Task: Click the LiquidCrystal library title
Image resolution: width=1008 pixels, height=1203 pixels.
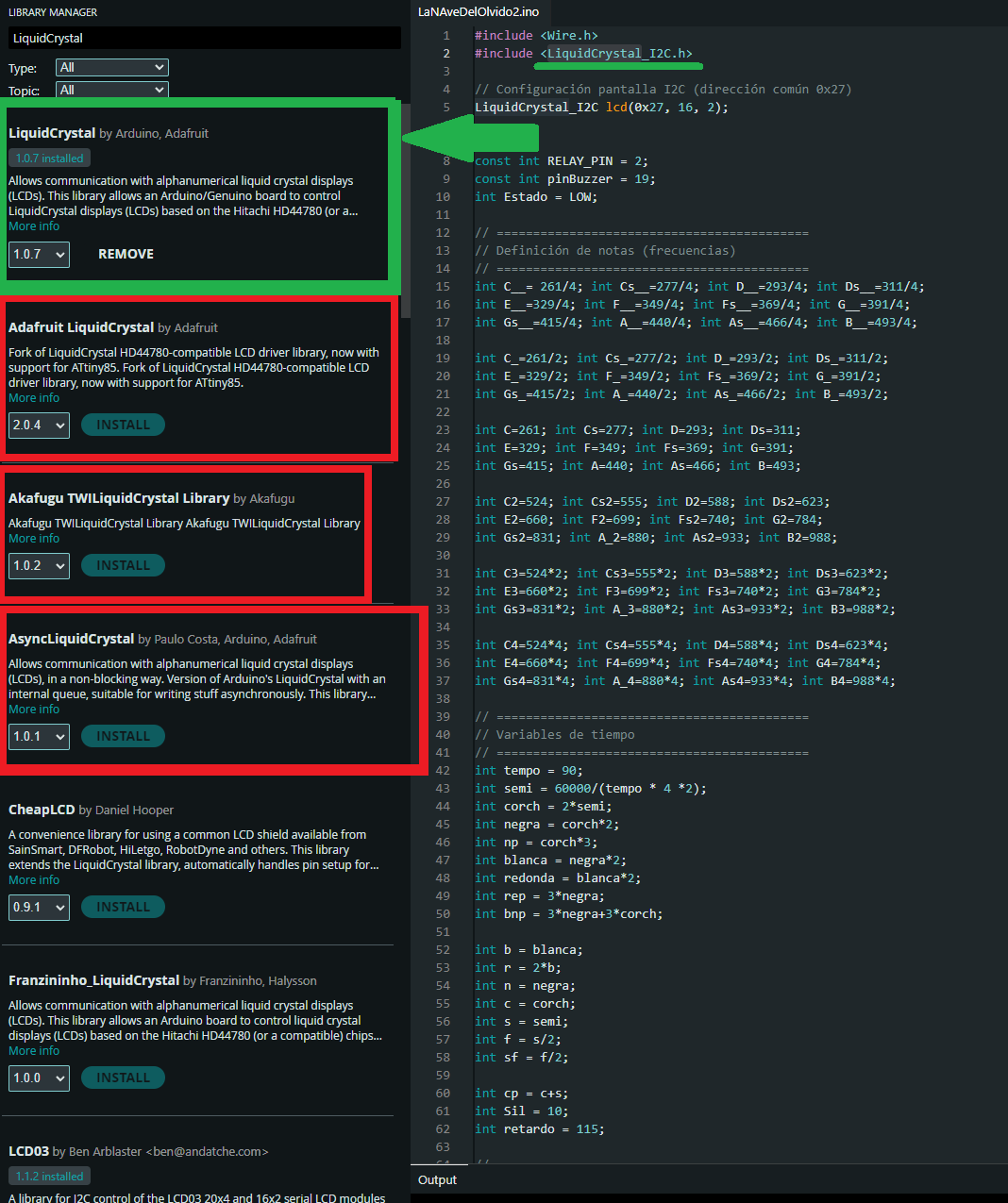Action: pyautogui.click(x=52, y=133)
